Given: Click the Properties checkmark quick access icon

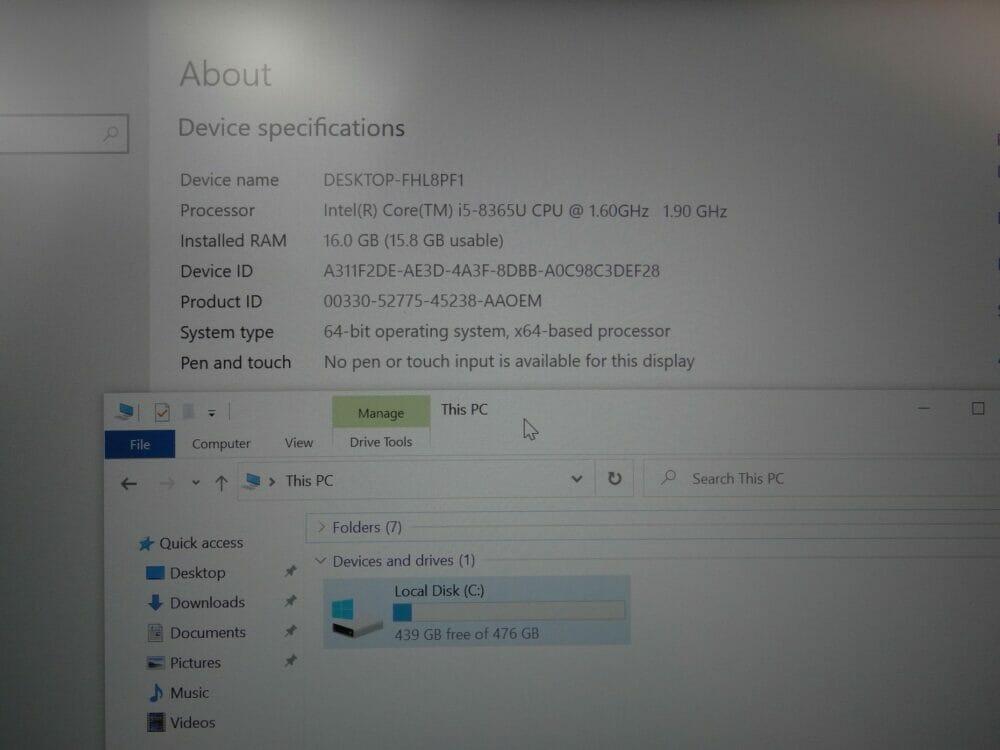Looking at the screenshot, I should (162, 412).
